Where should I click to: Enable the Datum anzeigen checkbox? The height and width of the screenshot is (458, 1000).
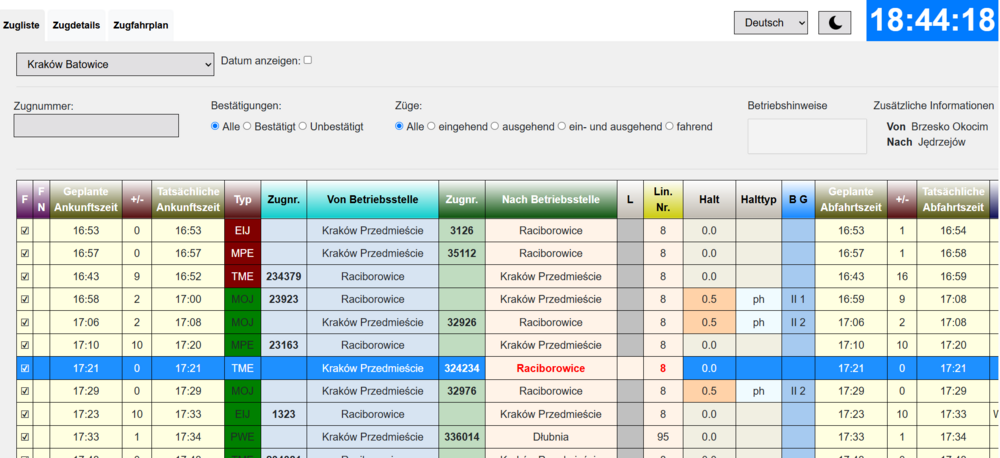308,60
